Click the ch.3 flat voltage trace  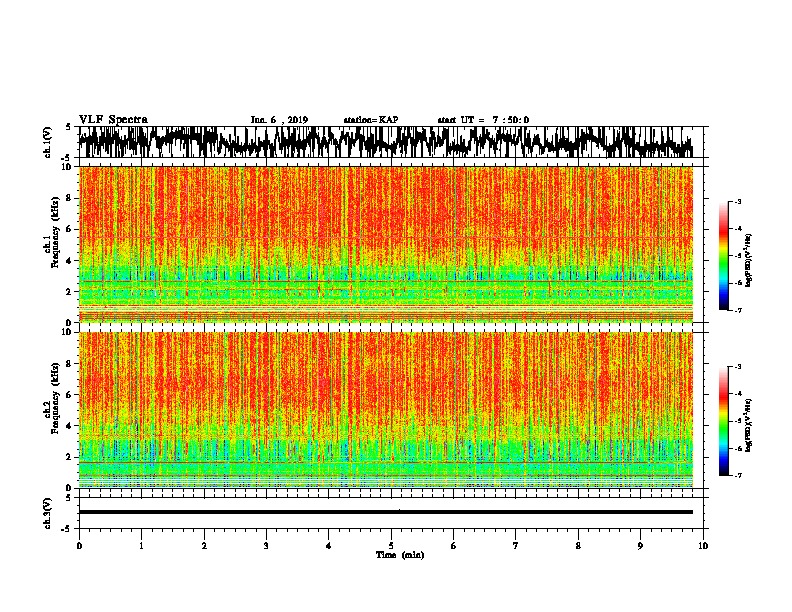(385, 512)
